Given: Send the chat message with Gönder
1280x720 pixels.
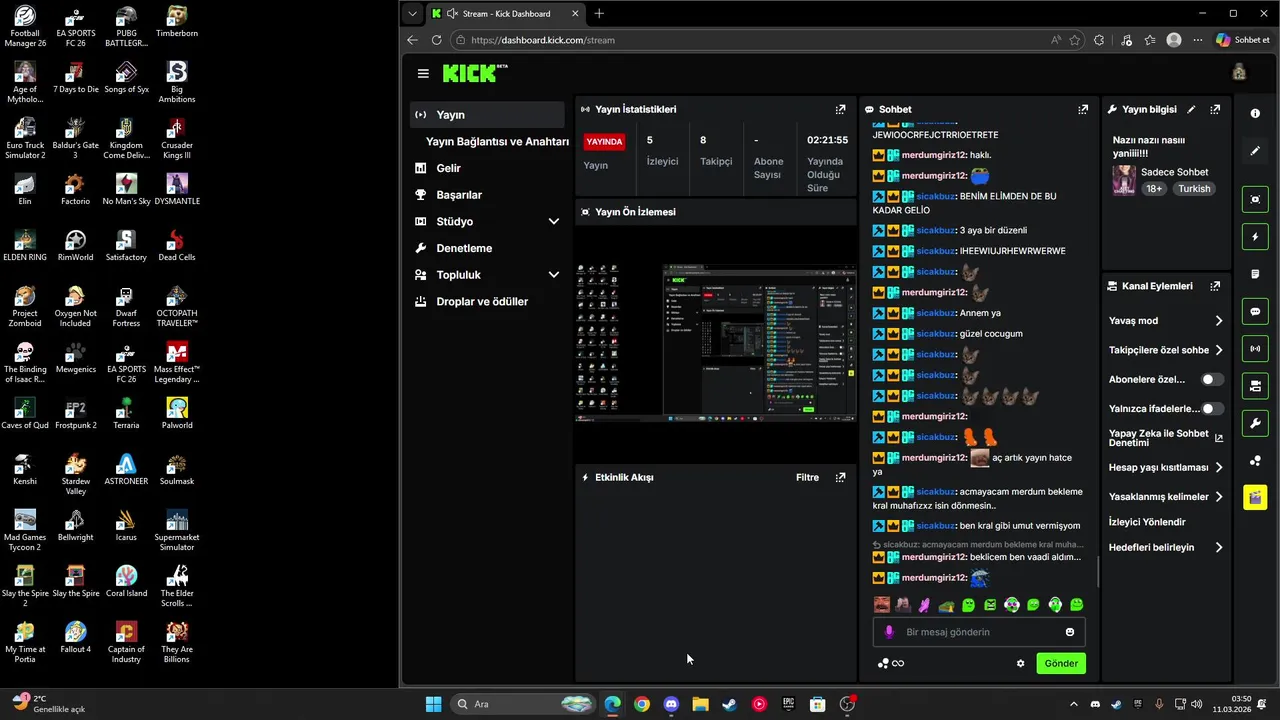Looking at the screenshot, I should click(1061, 663).
